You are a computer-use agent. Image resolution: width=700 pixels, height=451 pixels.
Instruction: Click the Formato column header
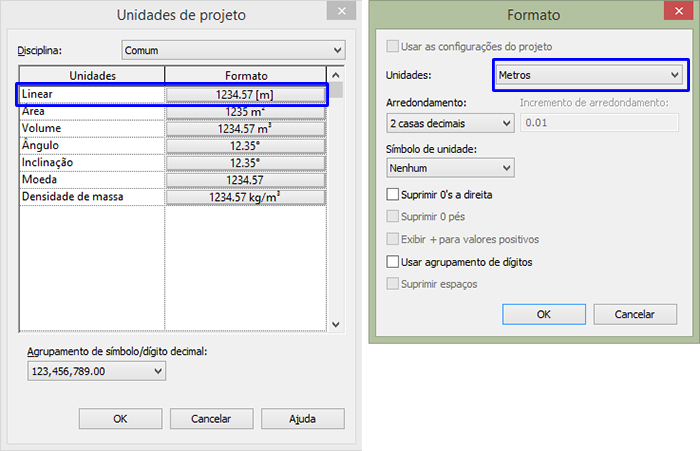point(246,75)
